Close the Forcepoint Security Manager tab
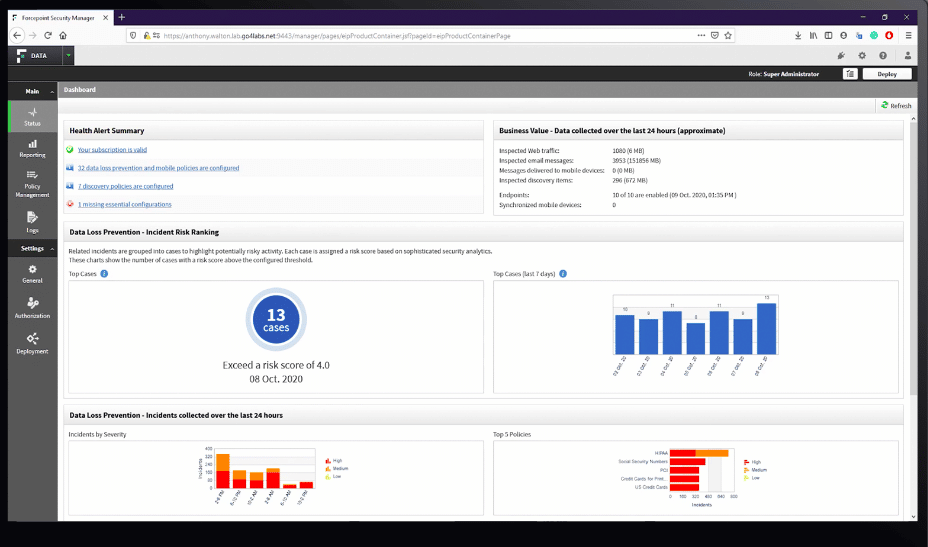The width and height of the screenshot is (928, 547). [x=105, y=18]
